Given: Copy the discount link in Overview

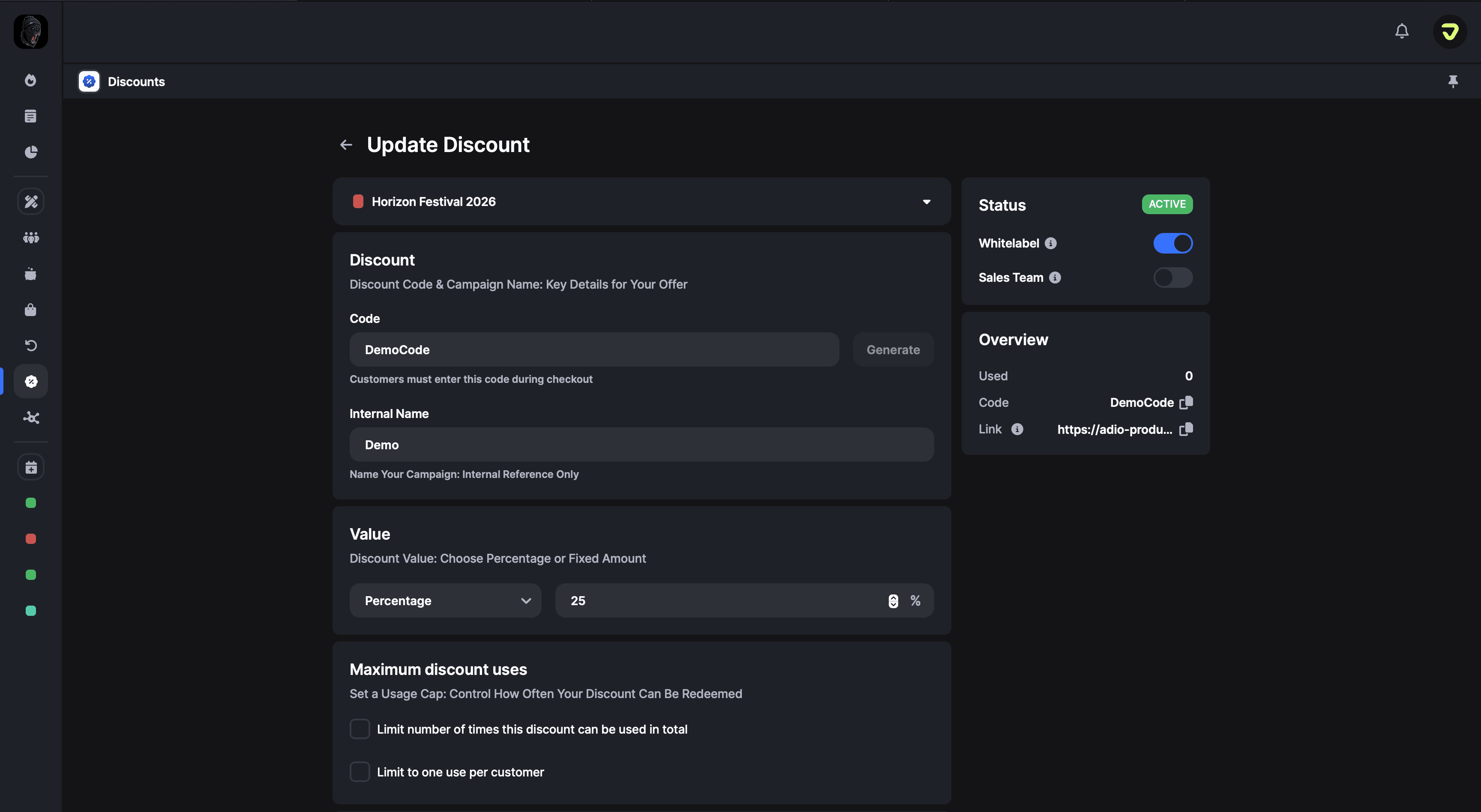Looking at the screenshot, I should click(x=1186, y=429).
